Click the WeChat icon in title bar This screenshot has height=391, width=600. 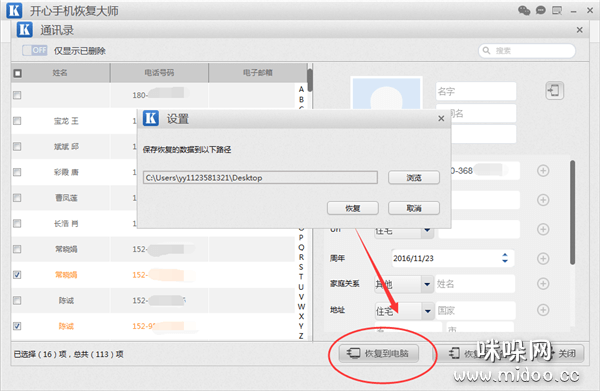point(524,10)
